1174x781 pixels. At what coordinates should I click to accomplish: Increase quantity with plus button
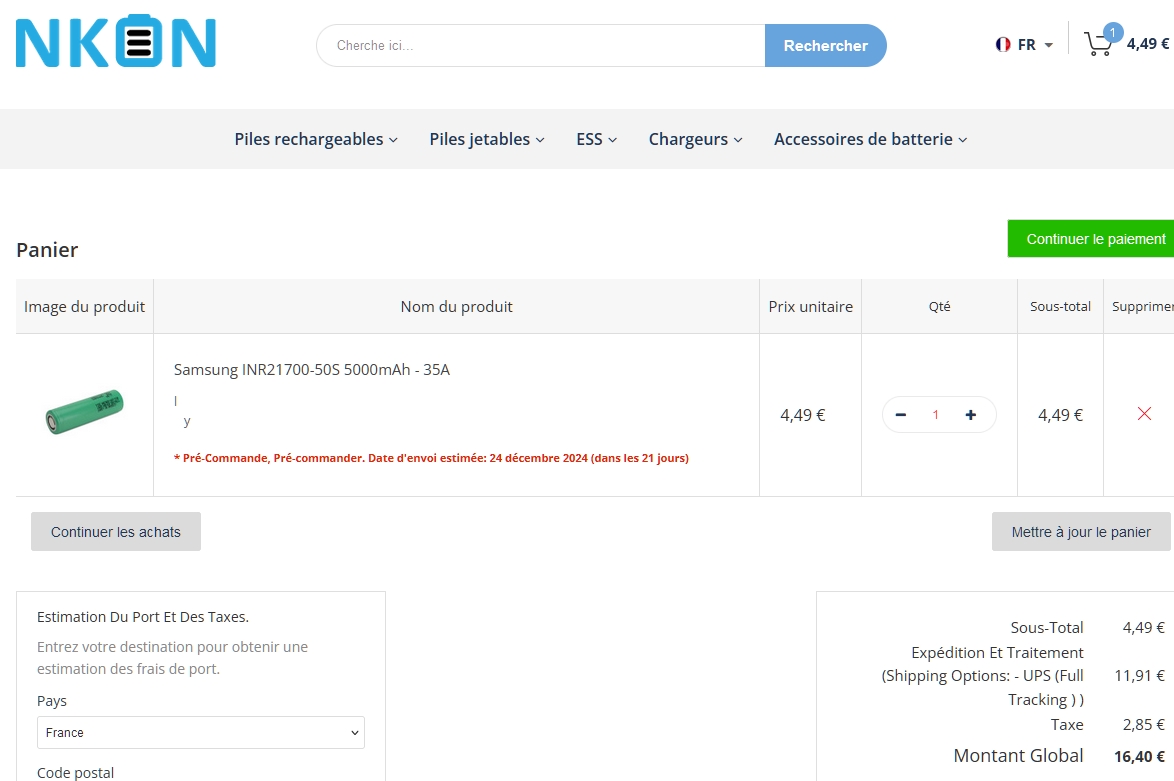tap(970, 415)
